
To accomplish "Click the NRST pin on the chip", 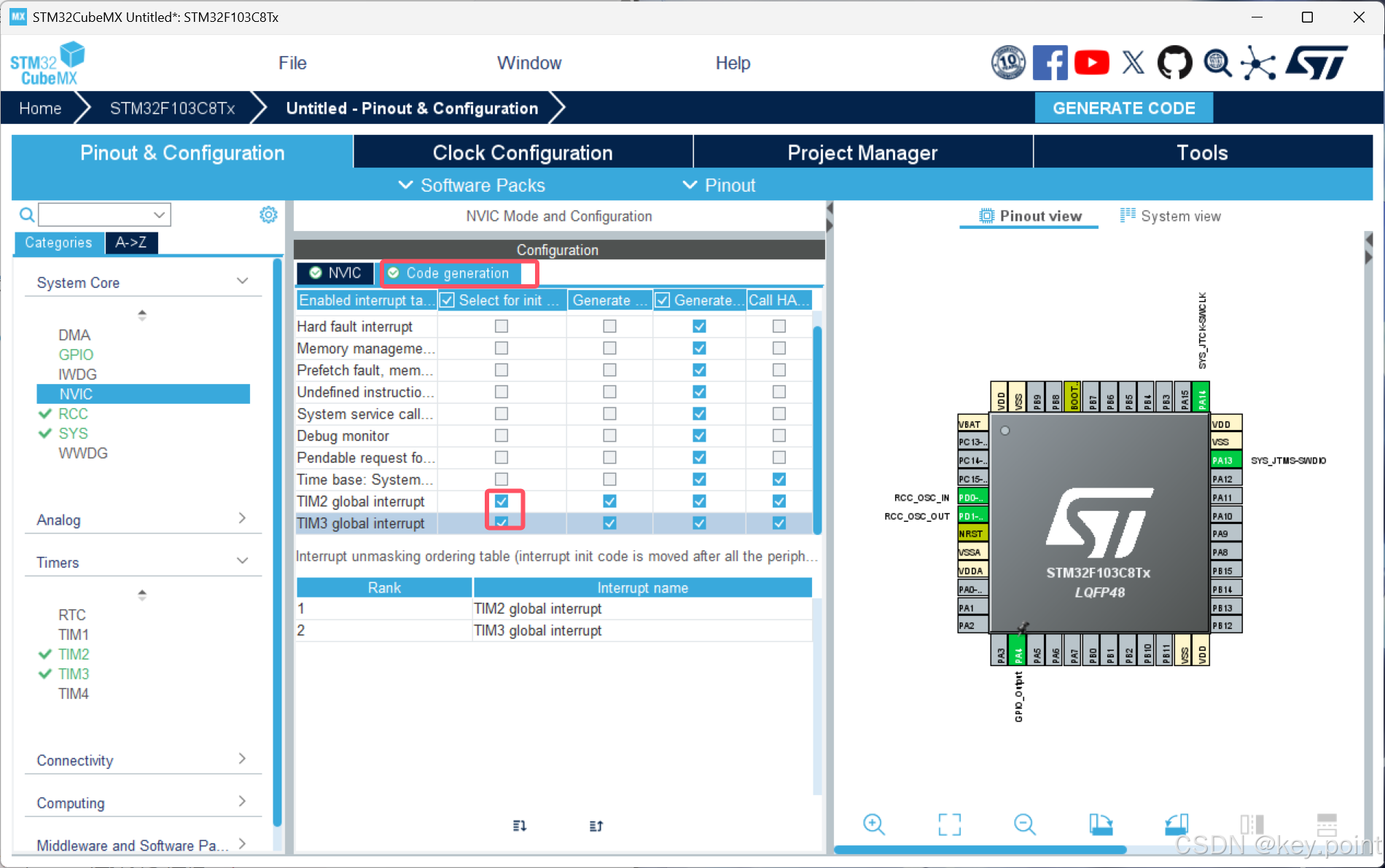I will [972, 533].
